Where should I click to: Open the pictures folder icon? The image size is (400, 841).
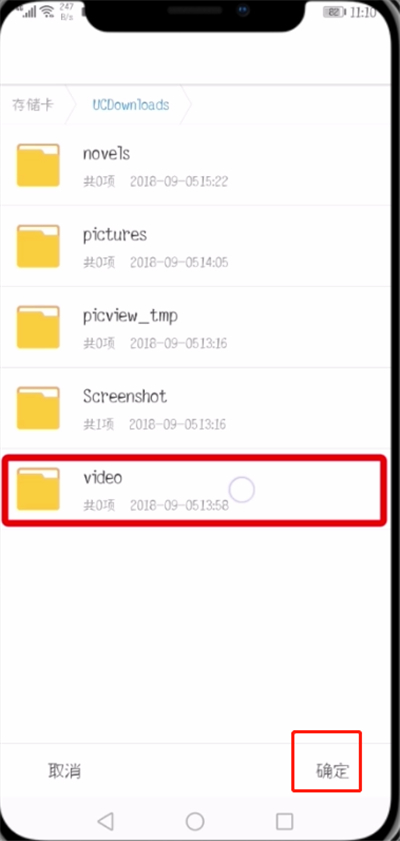coord(38,246)
